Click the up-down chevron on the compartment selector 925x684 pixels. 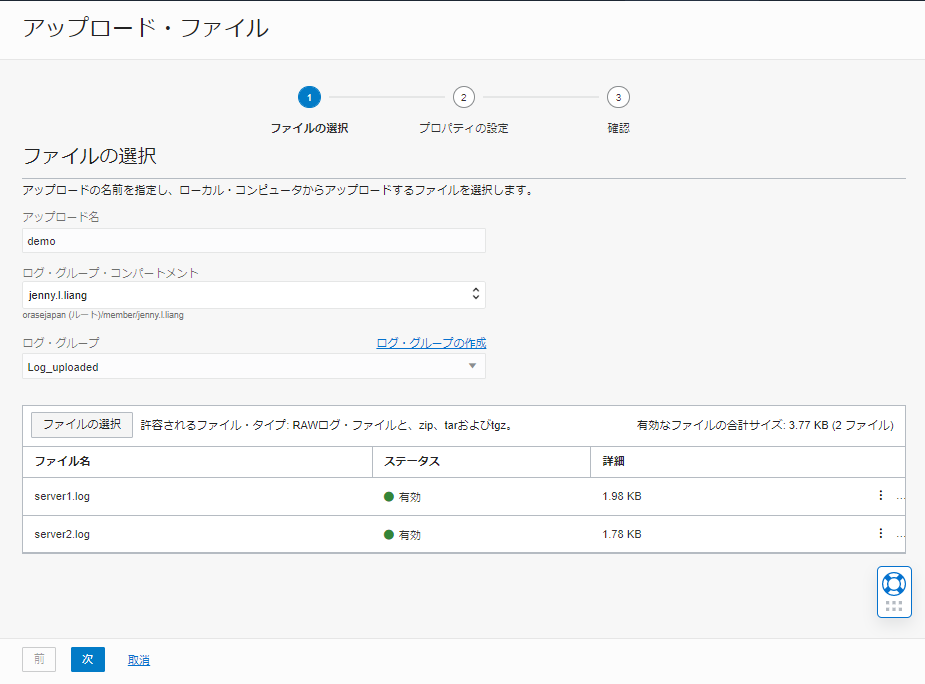[x=477, y=294]
